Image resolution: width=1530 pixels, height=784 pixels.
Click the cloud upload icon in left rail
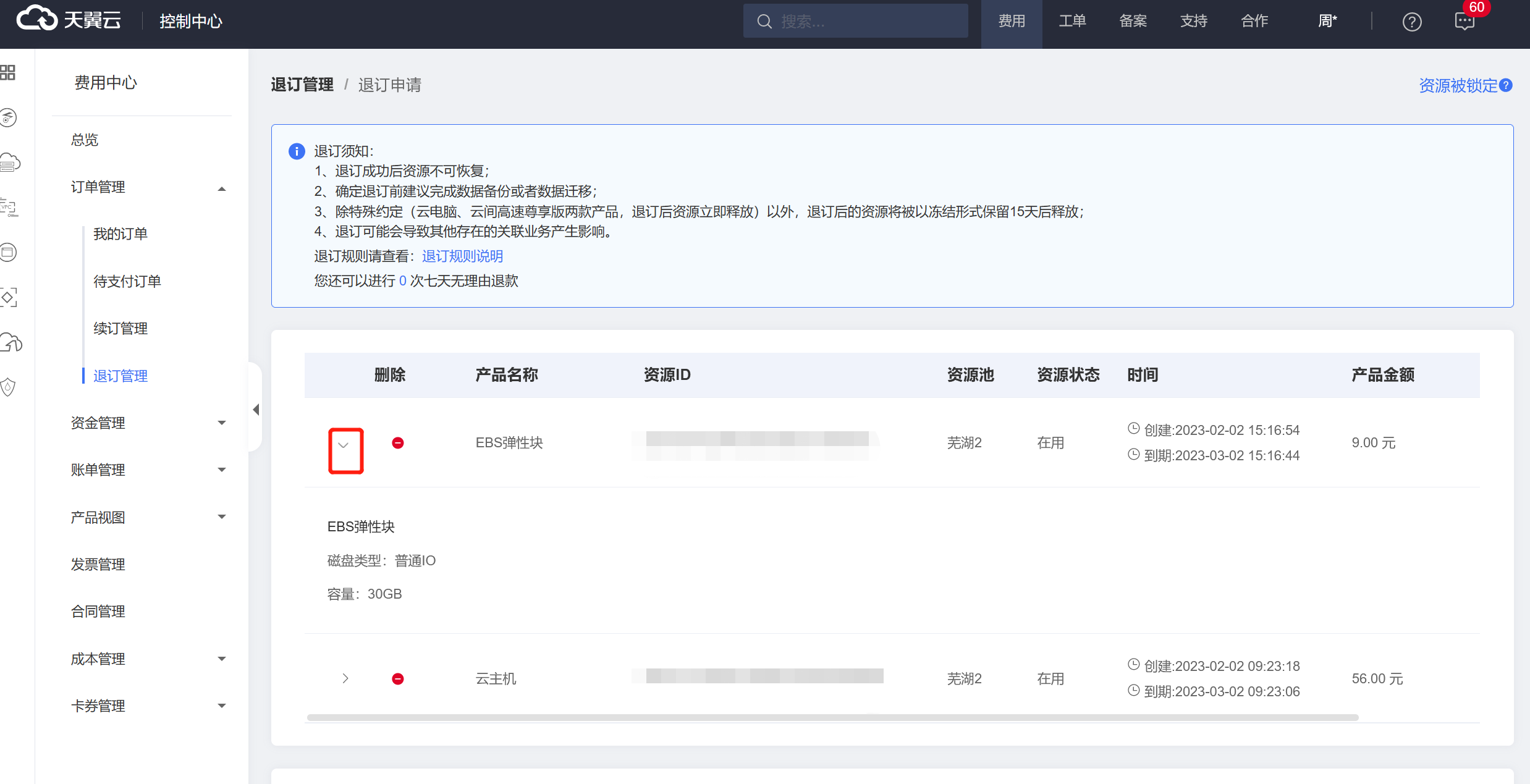(11, 342)
